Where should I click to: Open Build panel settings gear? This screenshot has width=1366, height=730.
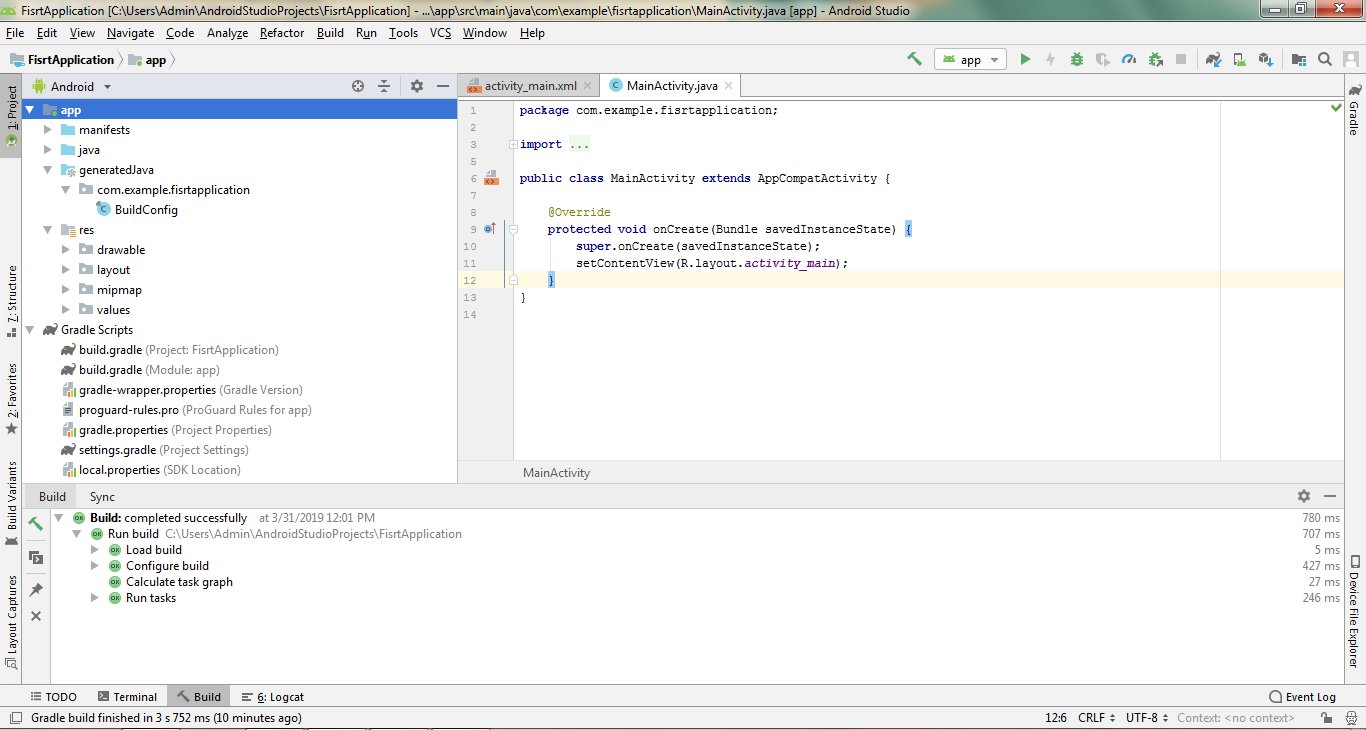tap(1304, 496)
